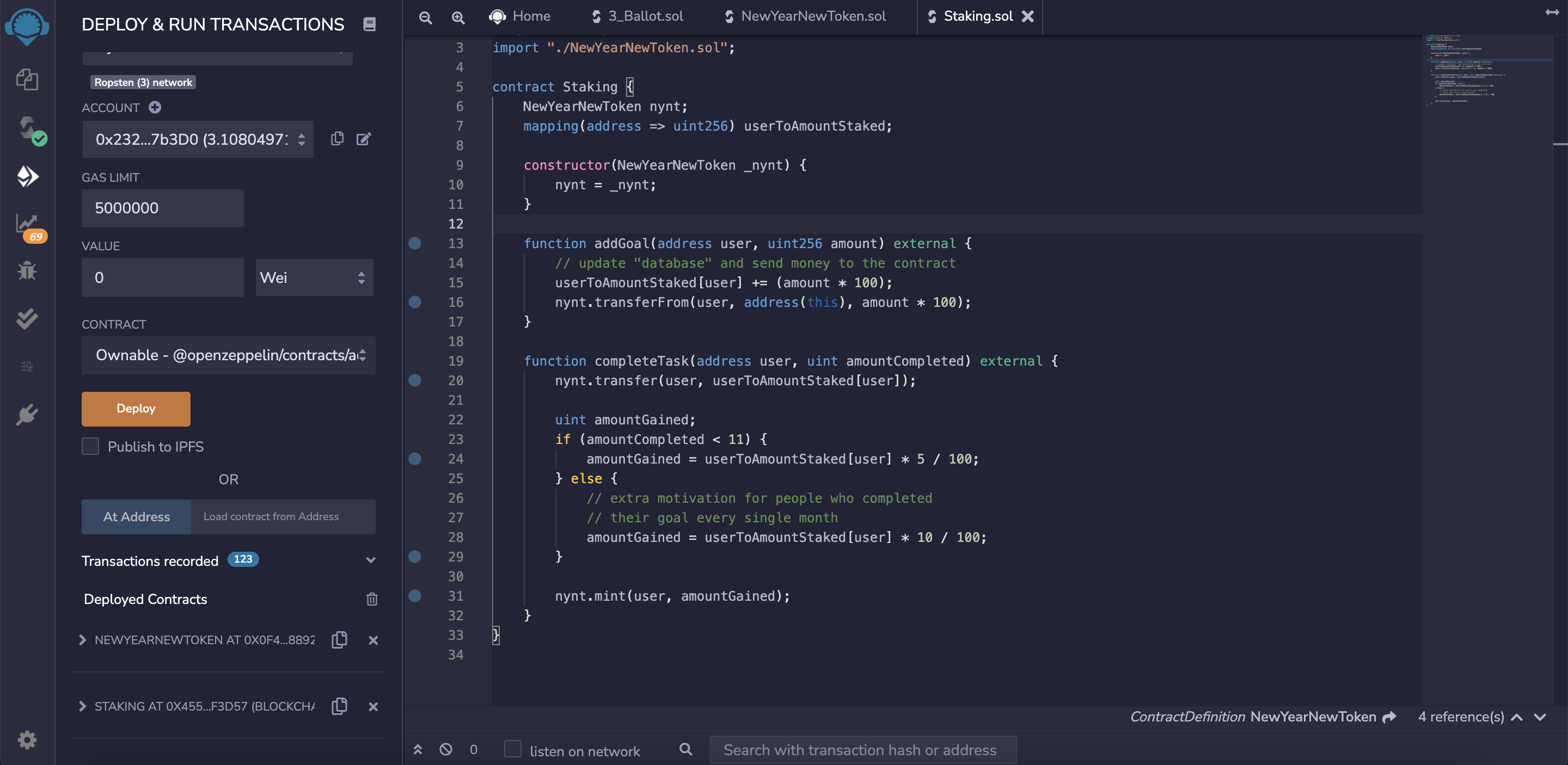
Task: Expand the NEWYEARNEWTOKEN deployed contract
Action: (83, 640)
